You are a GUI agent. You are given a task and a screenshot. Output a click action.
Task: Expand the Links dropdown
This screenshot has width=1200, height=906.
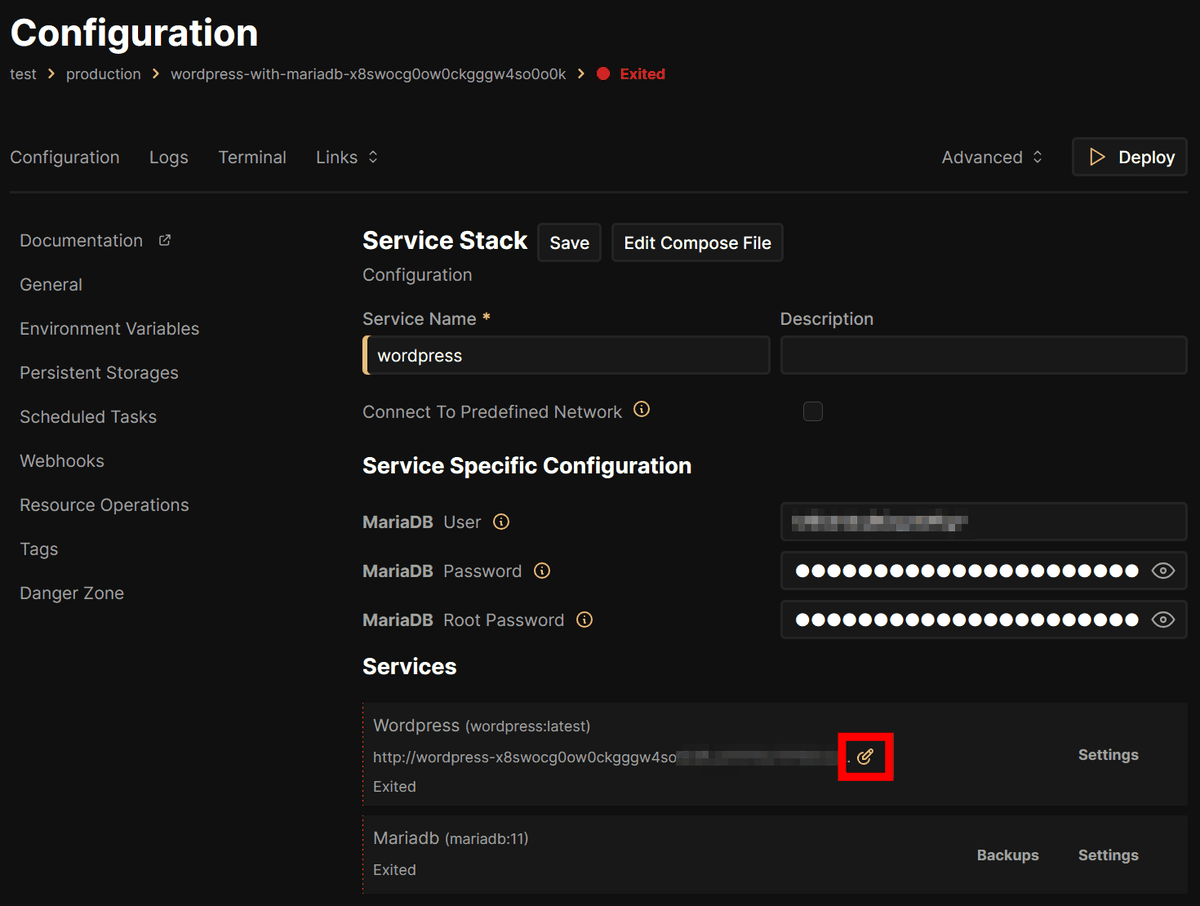click(x=347, y=157)
